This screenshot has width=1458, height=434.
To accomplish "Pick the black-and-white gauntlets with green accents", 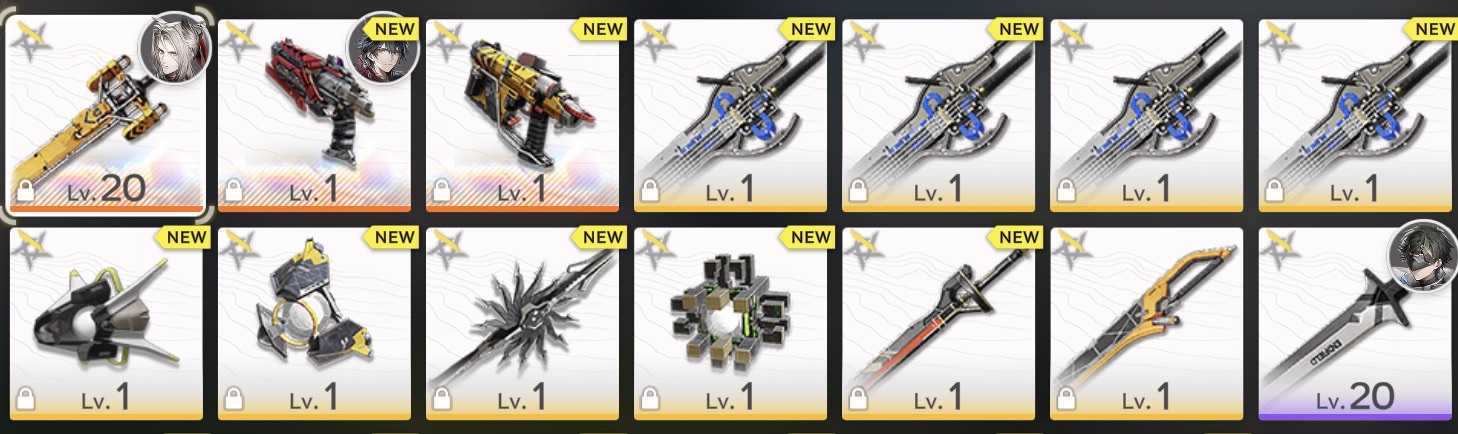I will click(x=106, y=323).
